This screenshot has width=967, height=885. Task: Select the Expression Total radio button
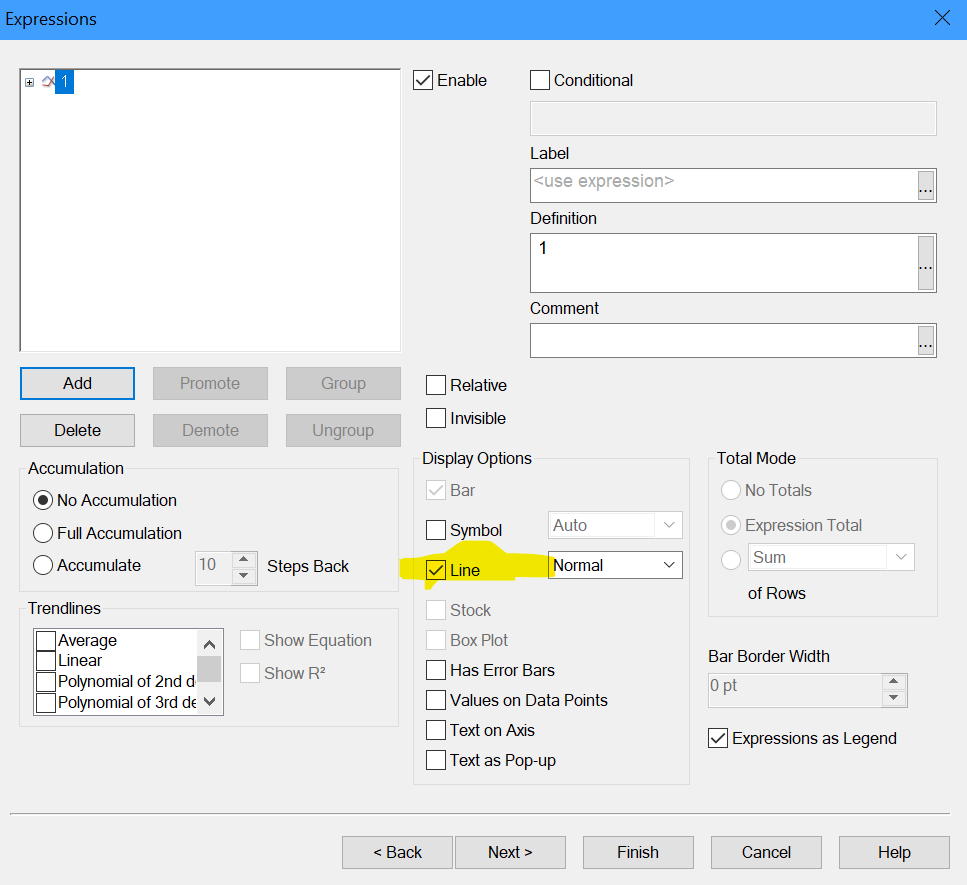(731, 525)
